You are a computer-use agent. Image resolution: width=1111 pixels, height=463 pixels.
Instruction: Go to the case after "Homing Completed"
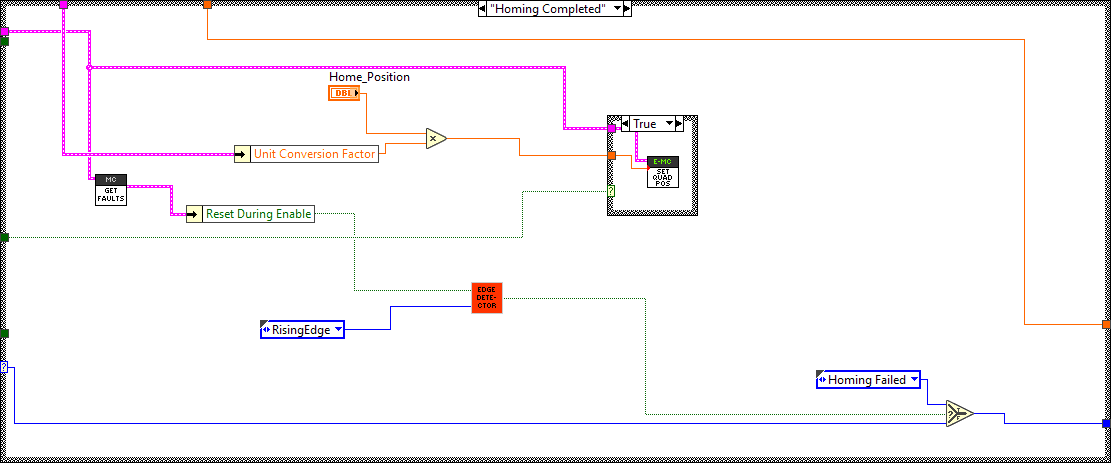(x=629, y=8)
